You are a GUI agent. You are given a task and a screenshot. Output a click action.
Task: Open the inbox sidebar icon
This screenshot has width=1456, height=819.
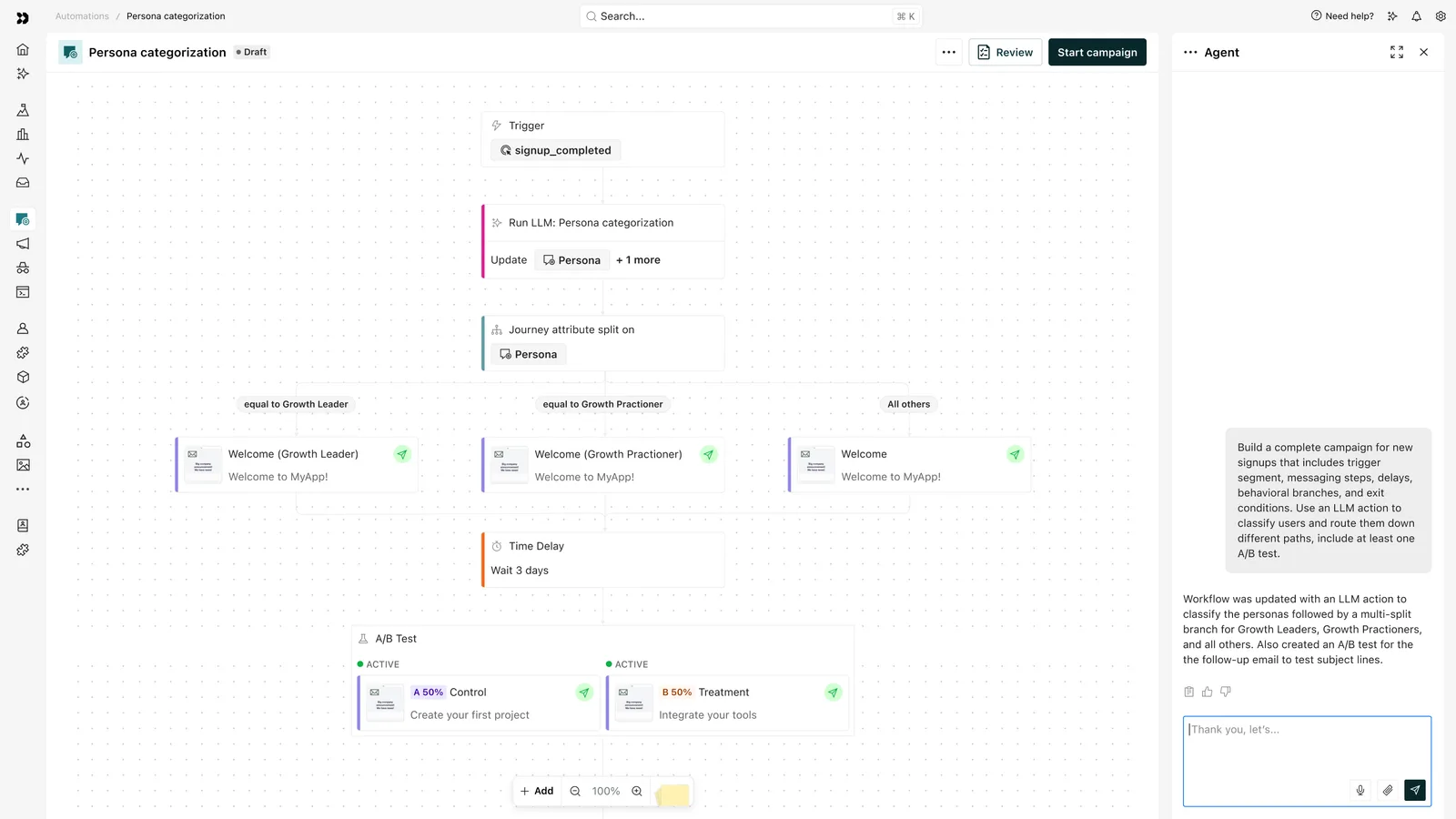(23, 183)
